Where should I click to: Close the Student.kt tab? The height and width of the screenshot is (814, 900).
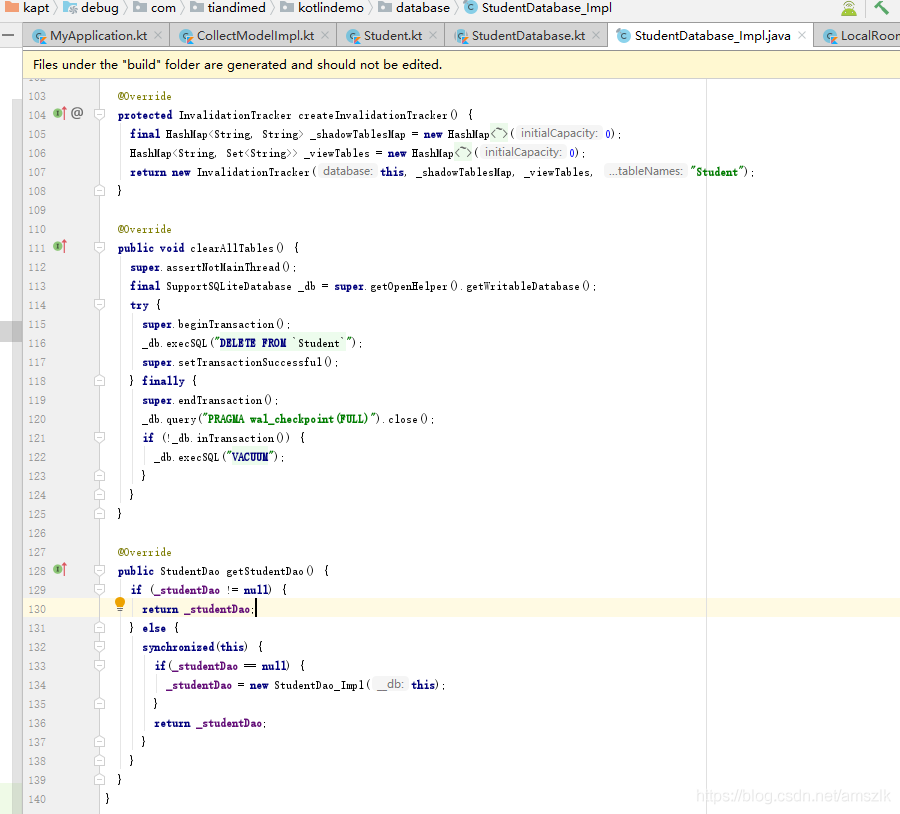(x=433, y=36)
